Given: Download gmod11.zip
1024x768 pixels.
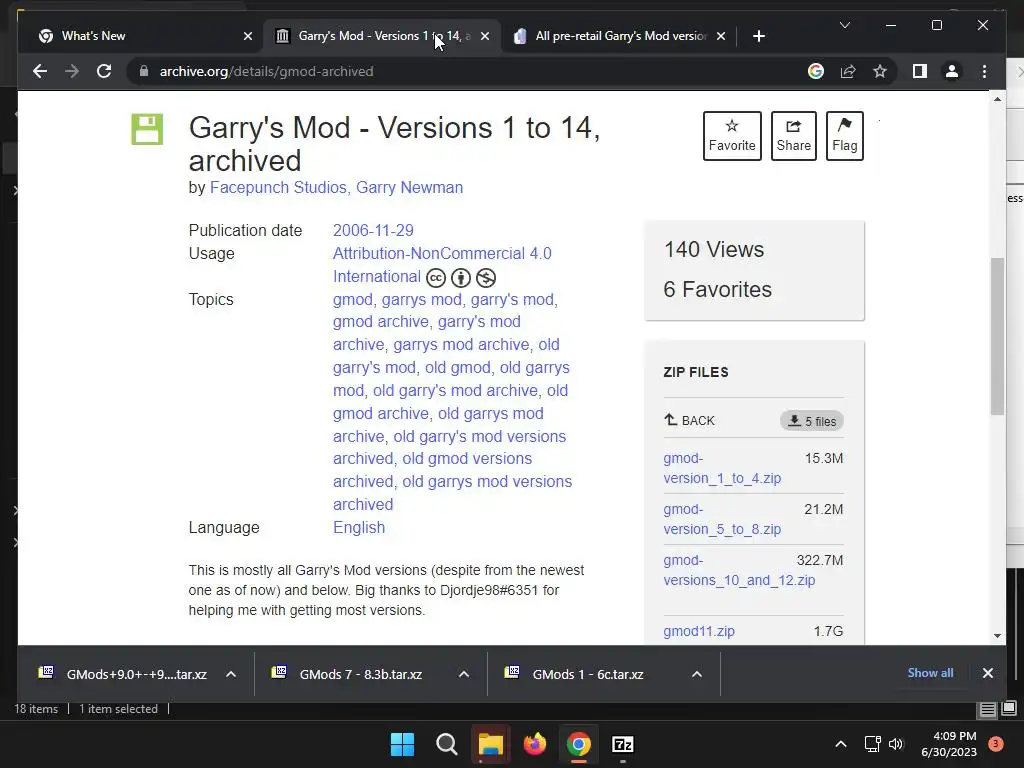Looking at the screenshot, I should 699,632.
